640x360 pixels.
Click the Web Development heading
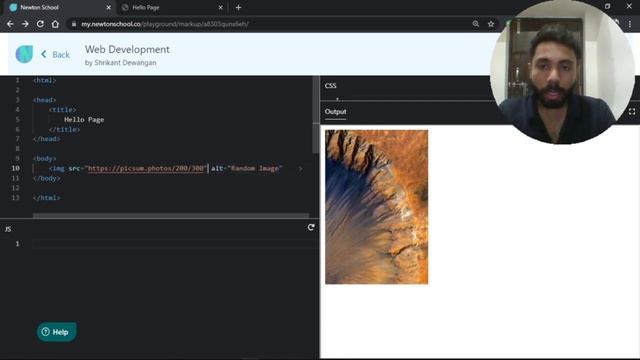pos(127,49)
